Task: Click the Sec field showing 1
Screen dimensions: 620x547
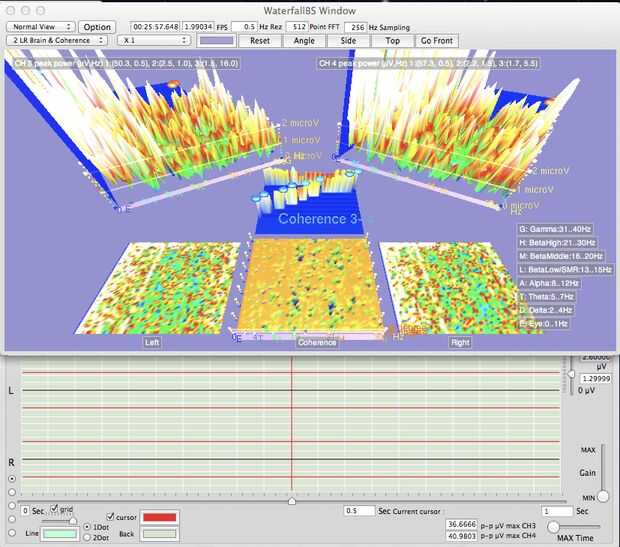Action: point(556,511)
